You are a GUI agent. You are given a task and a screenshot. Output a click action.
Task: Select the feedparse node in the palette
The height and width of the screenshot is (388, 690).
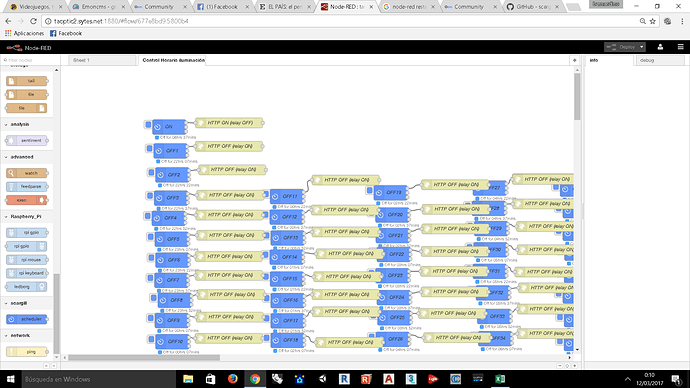(x=27, y=187)
